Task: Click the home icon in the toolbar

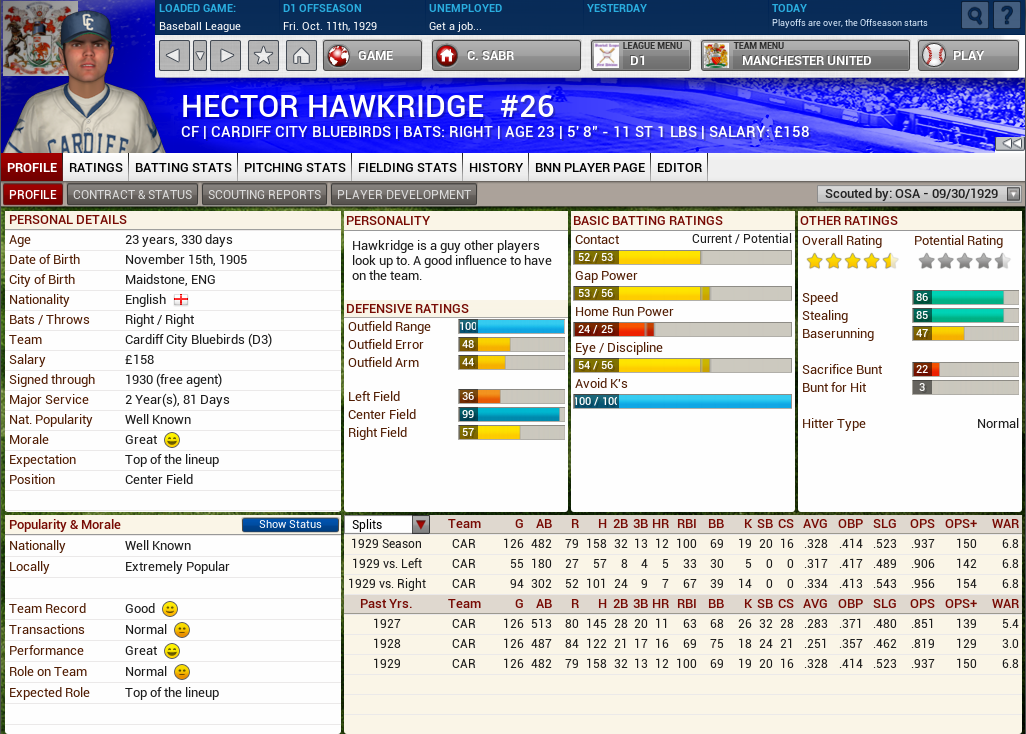Action: pyautogui.click(x=302, y=57)
